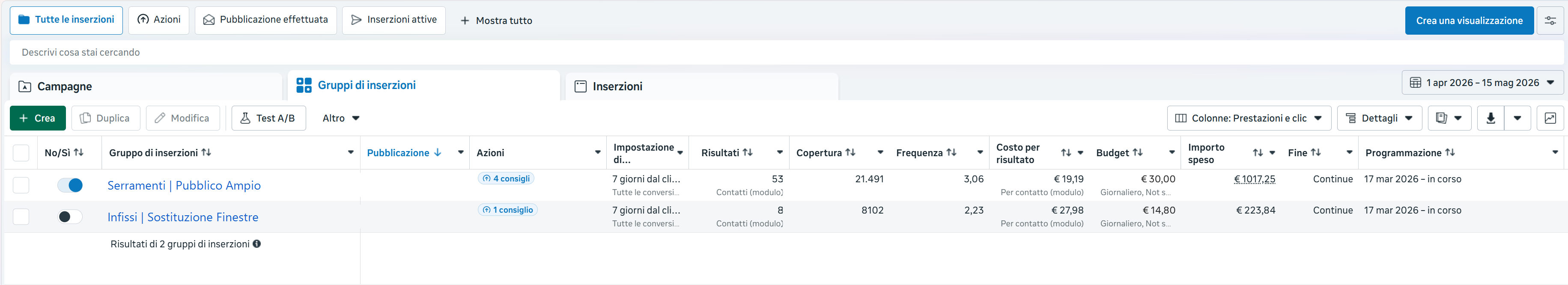The width and height of the screenshot is (1568, 285).
Task: Click the breakdown icon in Dettagli button
Action: (1350, 118)
